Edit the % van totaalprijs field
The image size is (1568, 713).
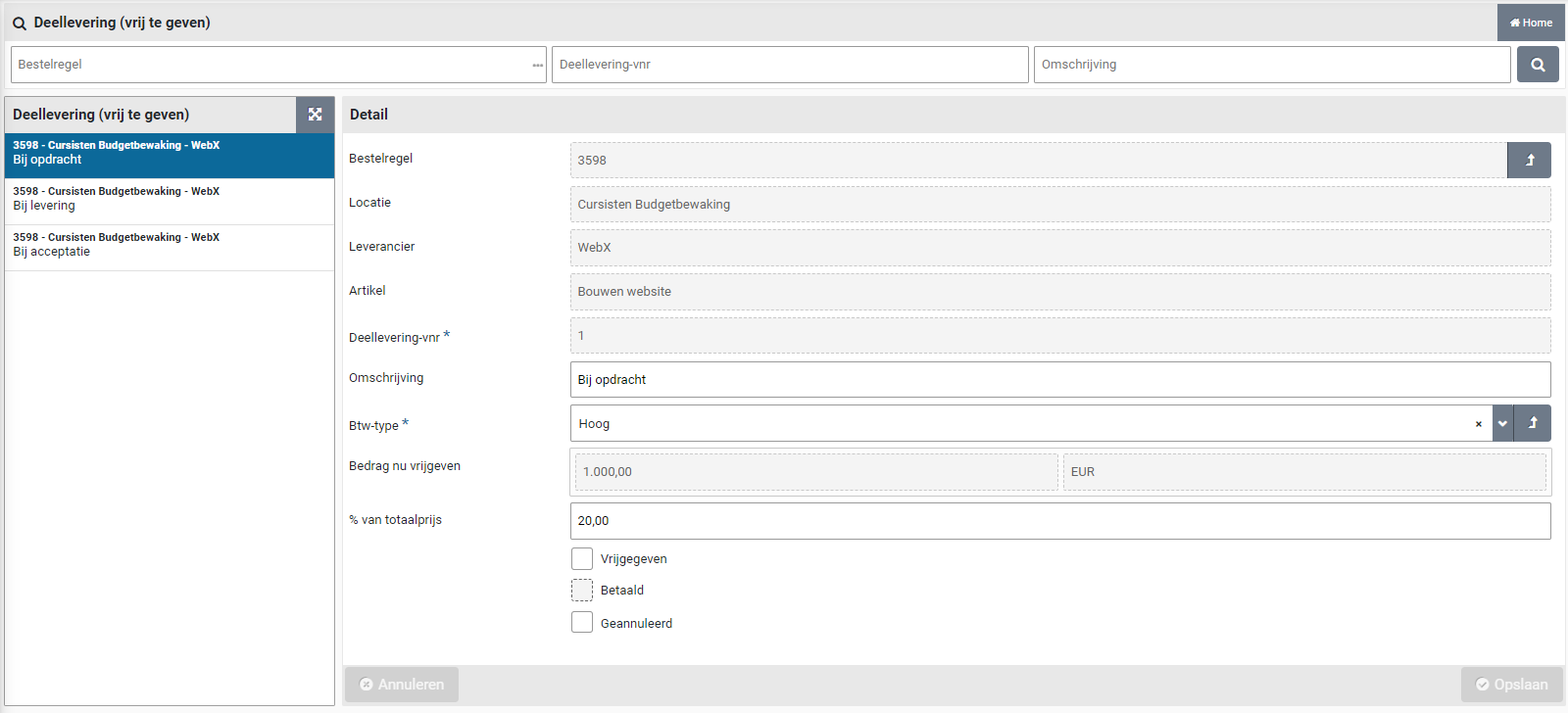[1059, 521]
